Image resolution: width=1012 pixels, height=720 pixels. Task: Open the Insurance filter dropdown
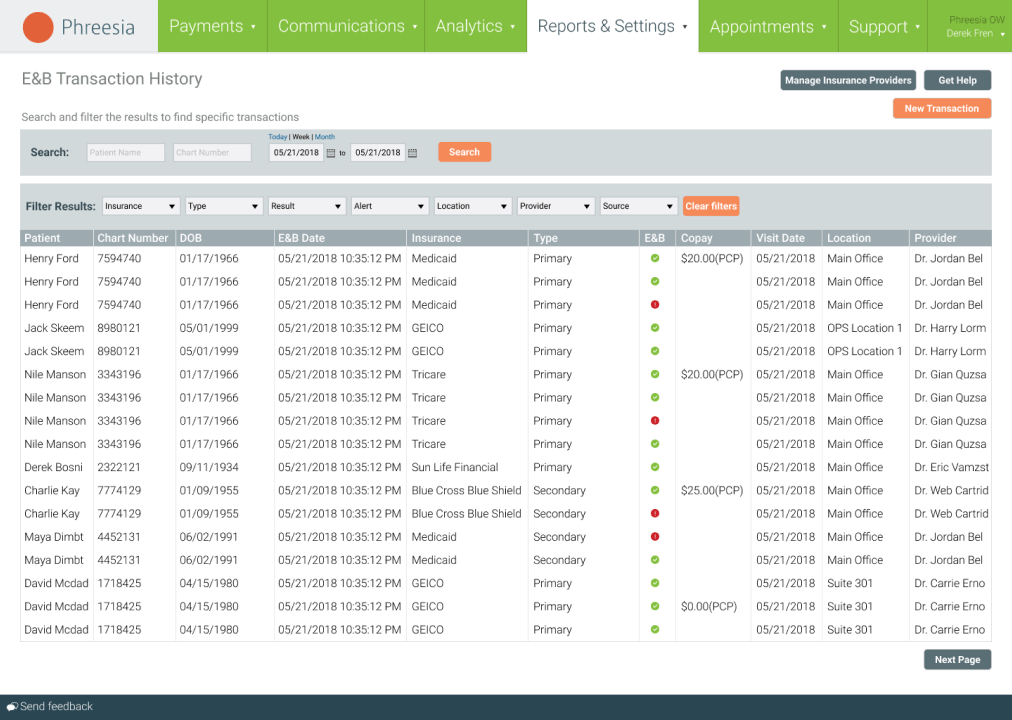tap(140, 206)
